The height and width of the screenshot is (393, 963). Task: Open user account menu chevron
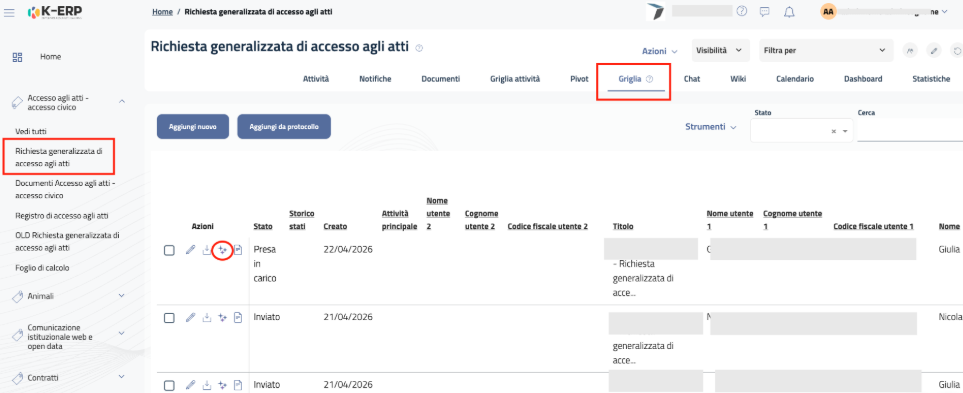tap(944, 11)
